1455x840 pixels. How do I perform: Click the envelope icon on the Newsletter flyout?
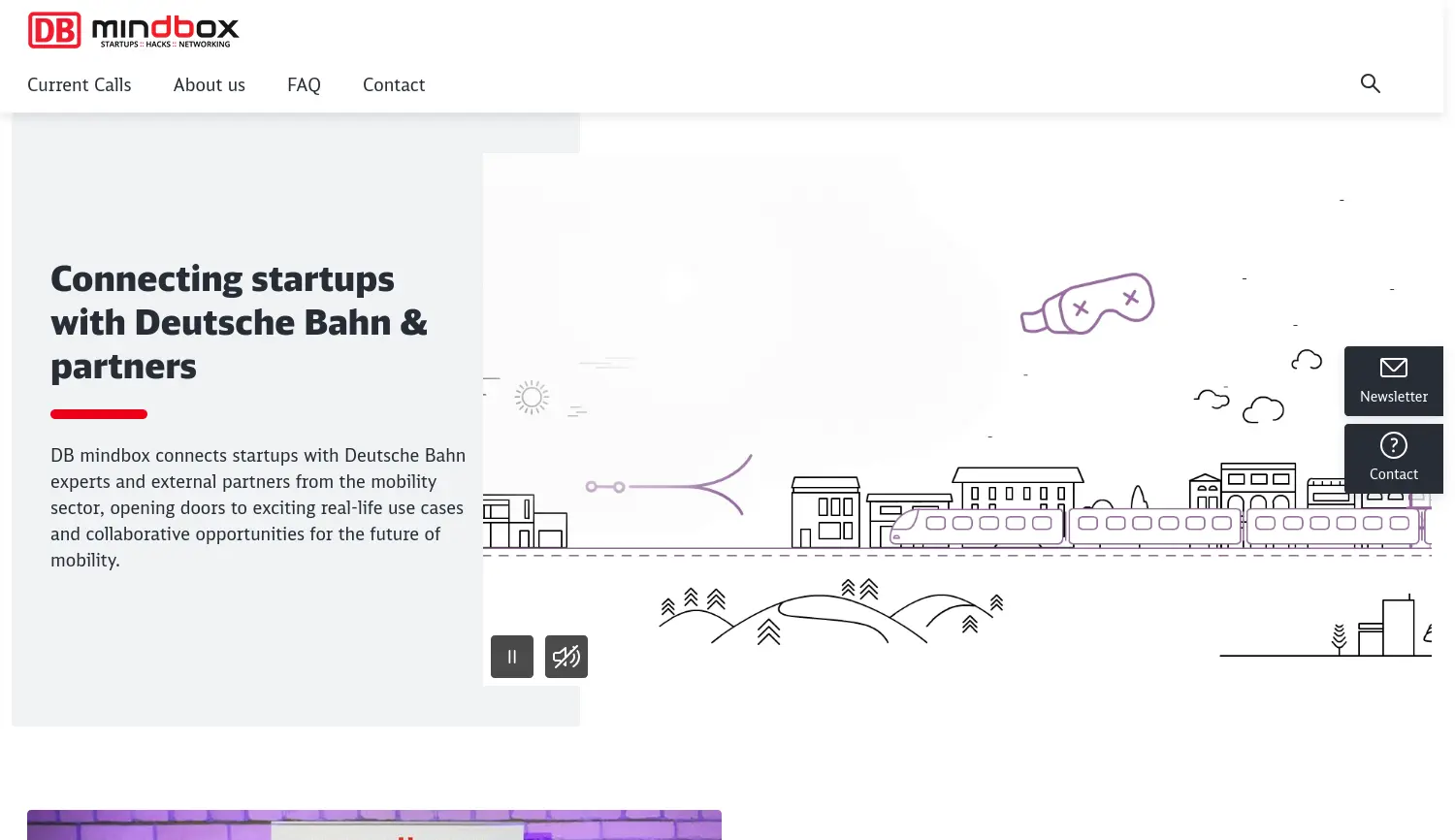pyautogui.click(x=1394, y=368)
